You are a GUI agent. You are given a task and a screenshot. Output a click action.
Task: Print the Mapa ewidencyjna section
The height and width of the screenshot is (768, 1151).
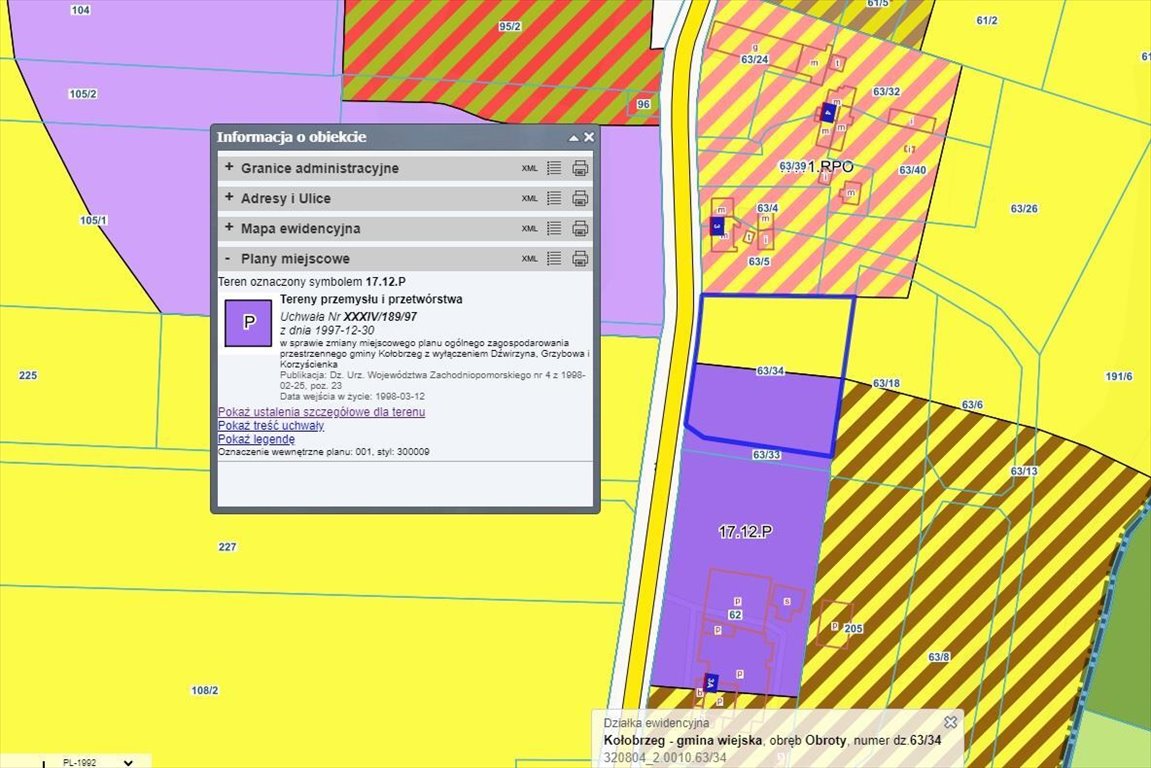[580, 228]
